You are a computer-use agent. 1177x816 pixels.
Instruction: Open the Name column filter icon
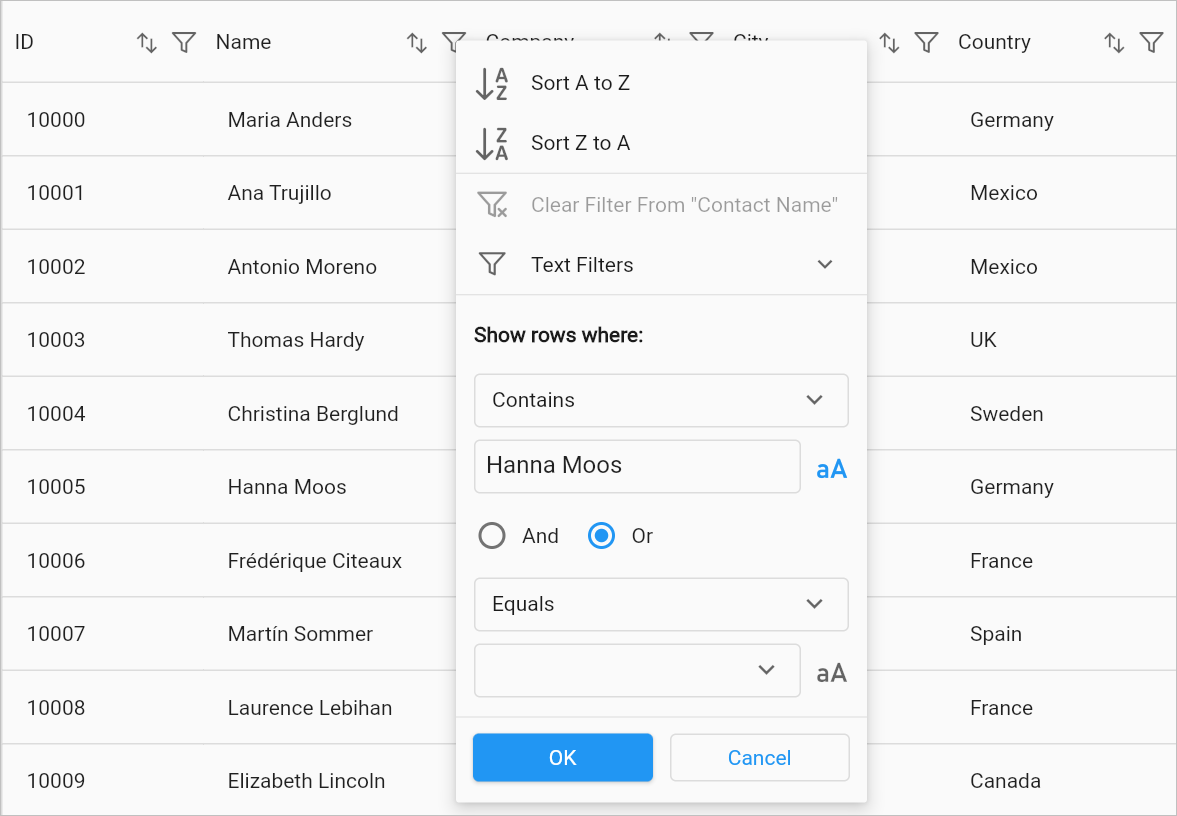pos(453,41)
